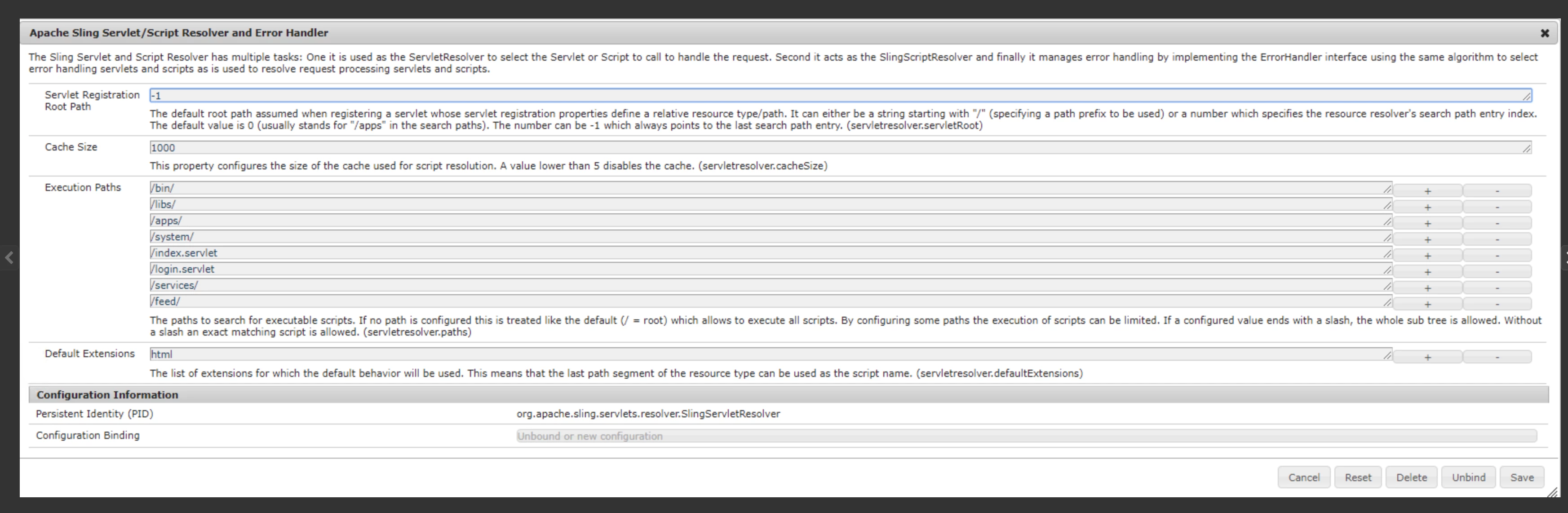
Task: Add entry after /apps/ execution path
Action: (1427, 223)
